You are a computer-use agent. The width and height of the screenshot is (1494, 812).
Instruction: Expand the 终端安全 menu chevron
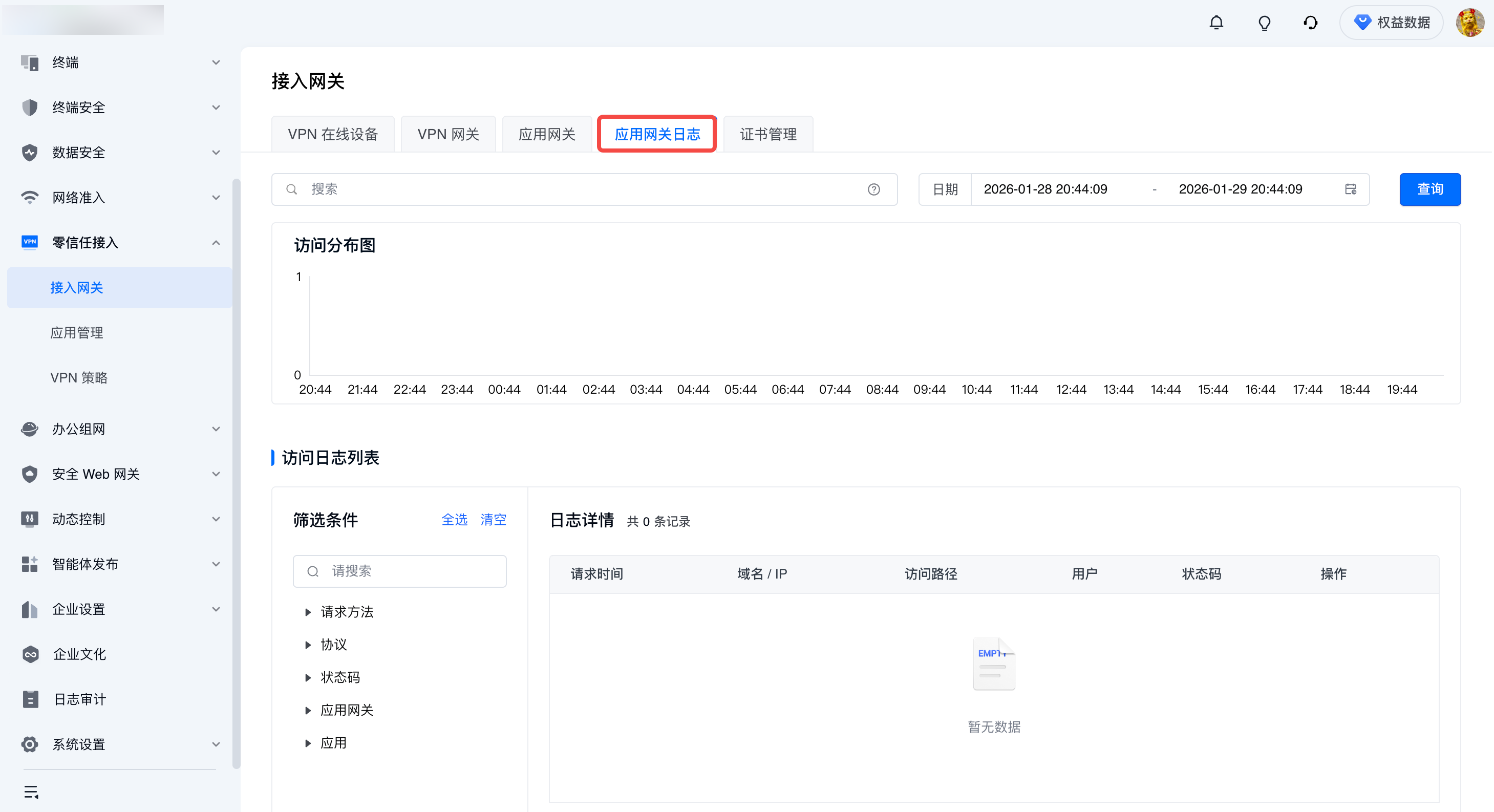pyautogui.click(x=216, y=108)
